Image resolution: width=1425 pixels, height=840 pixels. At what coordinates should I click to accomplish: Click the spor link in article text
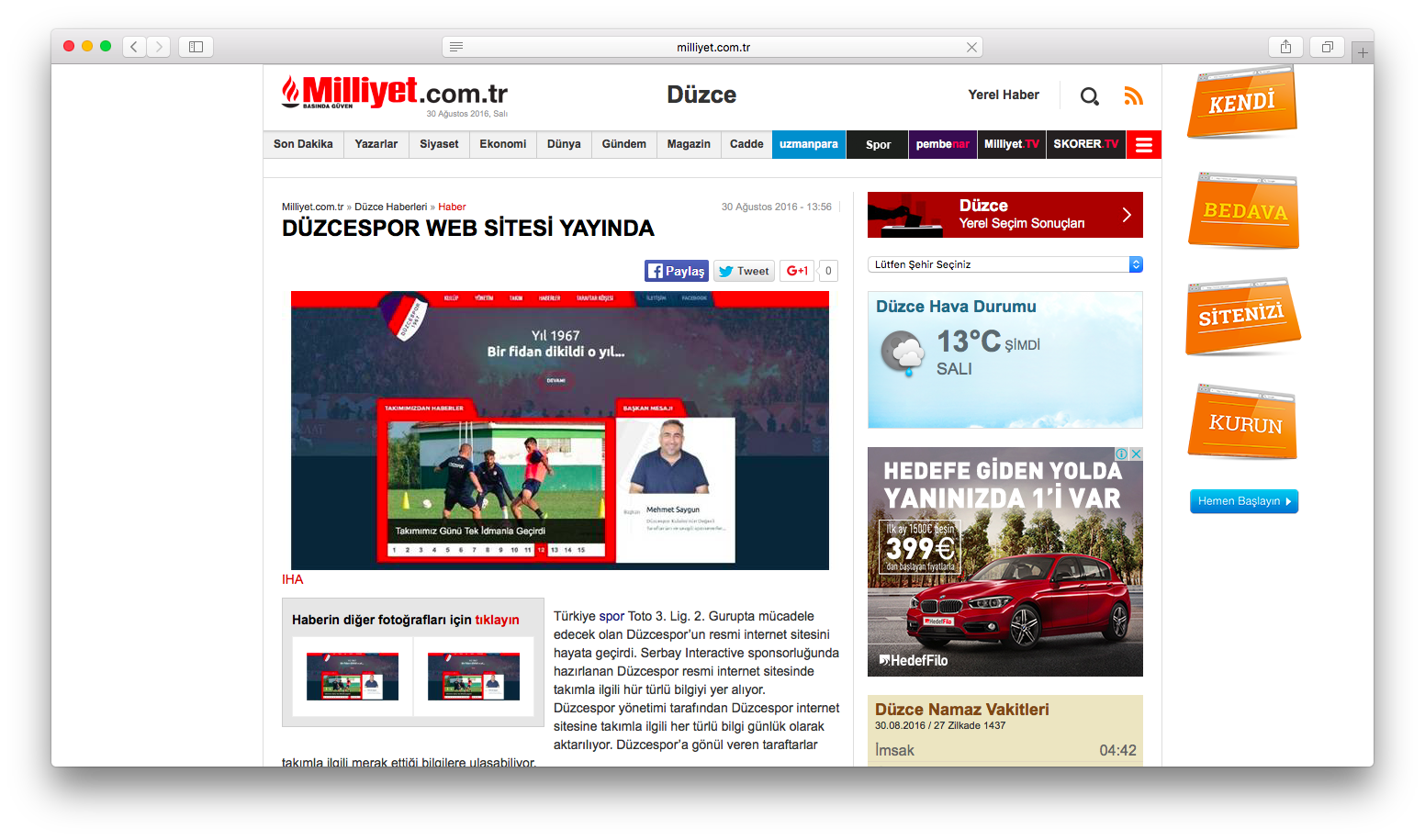pyautogui.click(x=612, y=616)
